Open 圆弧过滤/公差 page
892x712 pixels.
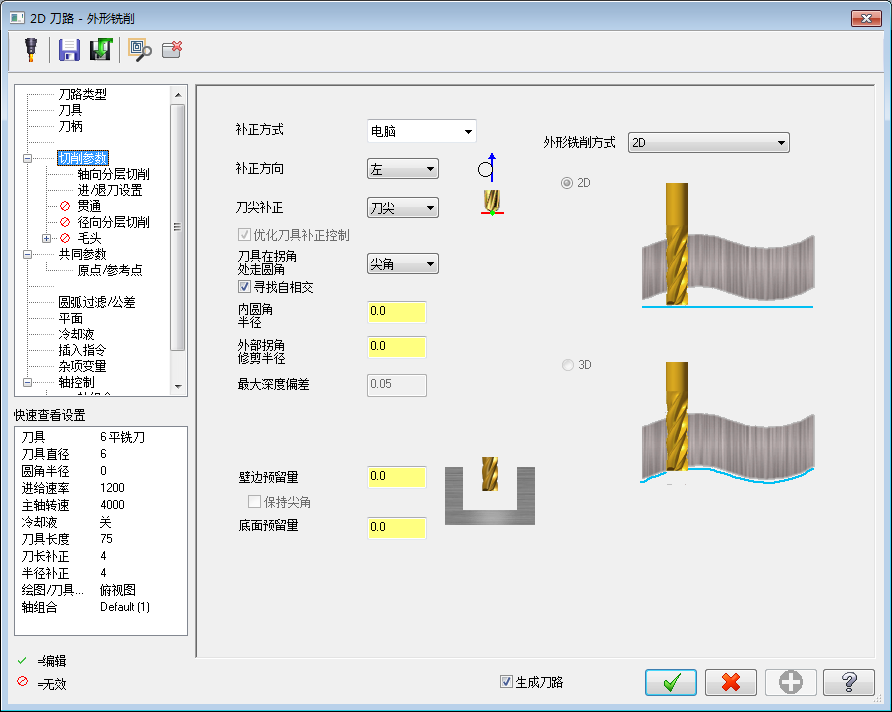tap(97, 302)
